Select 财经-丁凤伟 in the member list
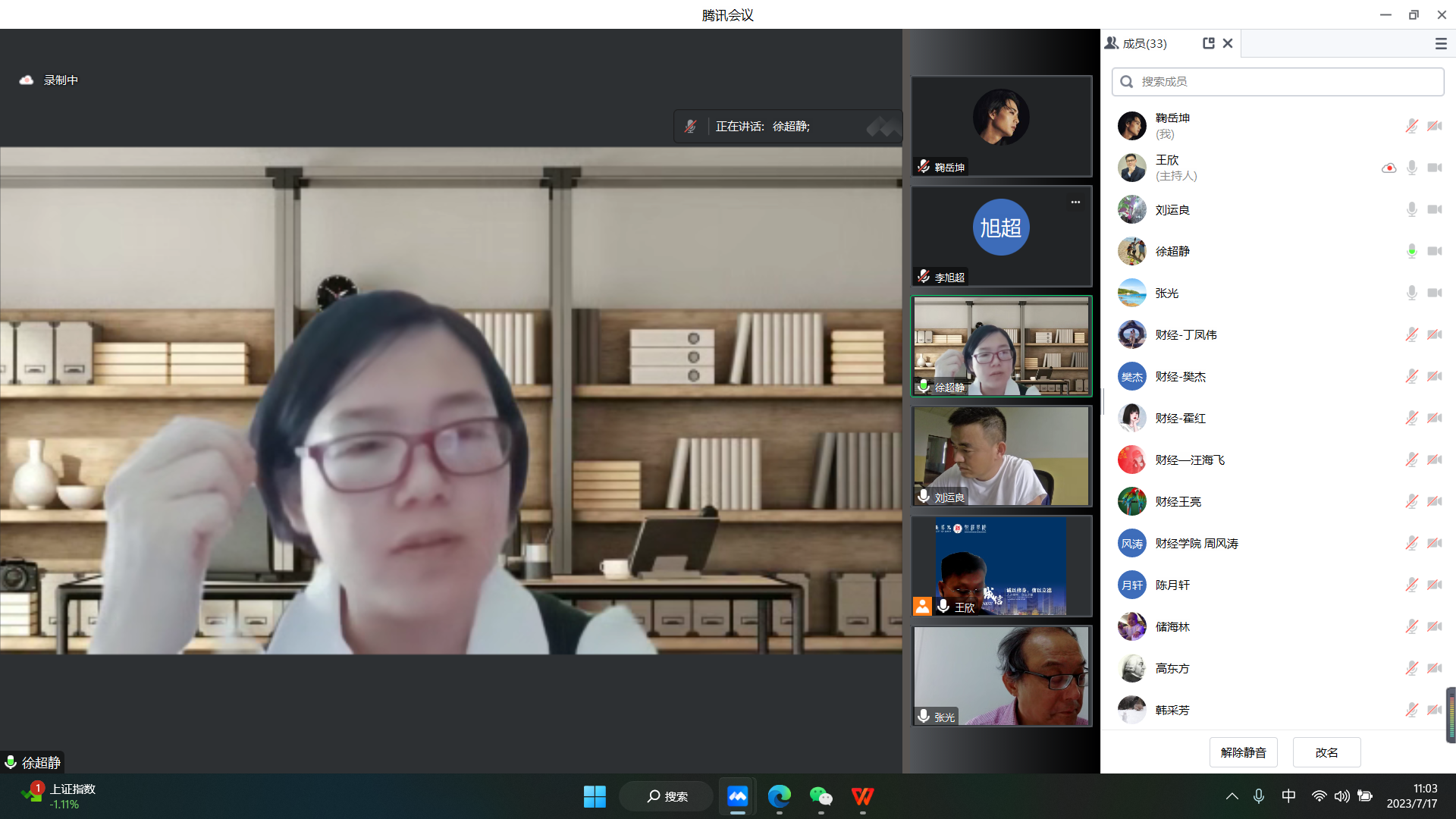Image resolution: width=1456 pixels, height=819 pixels. 1186,334
